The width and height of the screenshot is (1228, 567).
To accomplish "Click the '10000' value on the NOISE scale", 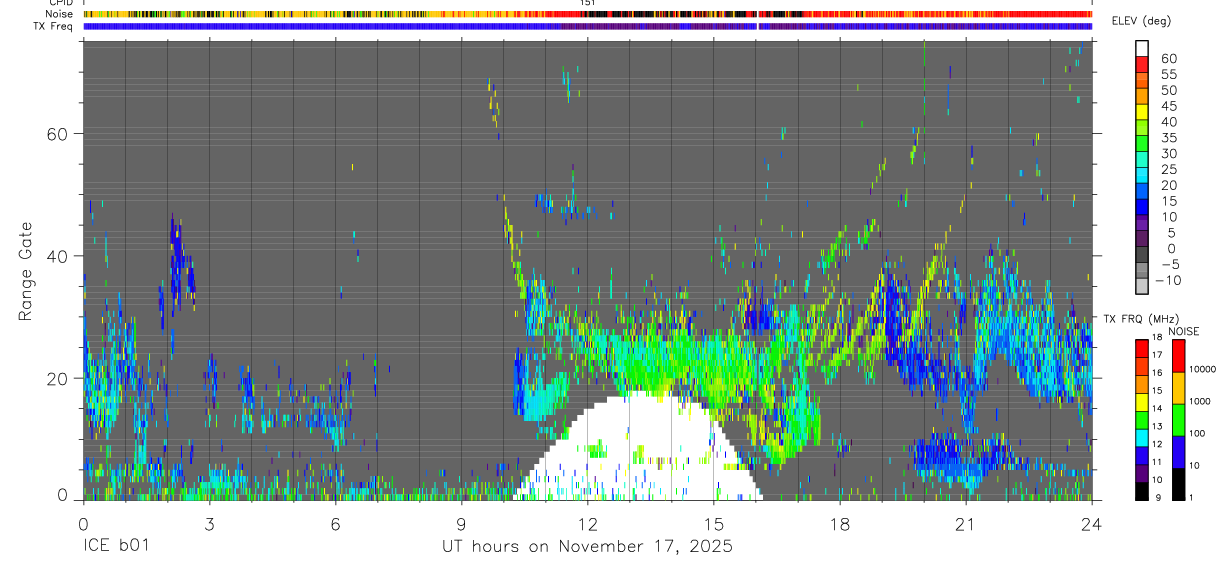I will pos(1203,370).
